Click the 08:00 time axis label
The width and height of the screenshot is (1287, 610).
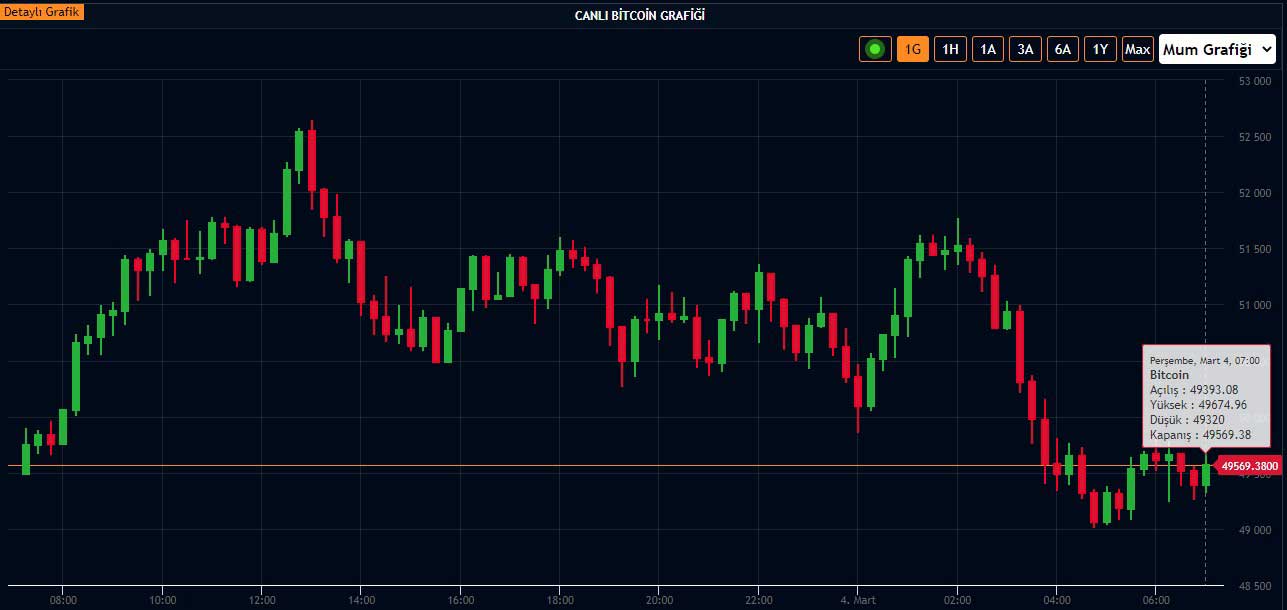(62, 600)
